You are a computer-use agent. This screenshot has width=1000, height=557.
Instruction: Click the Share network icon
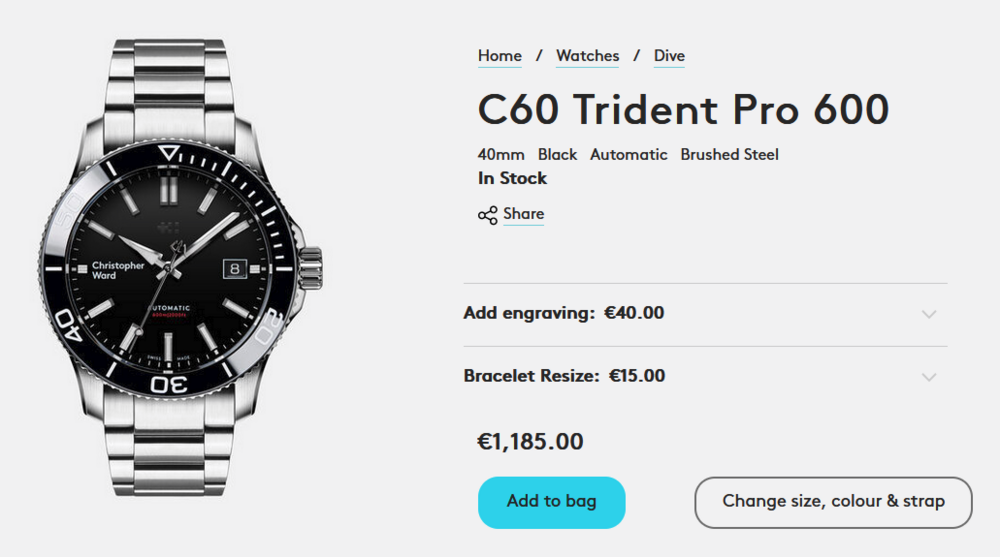coord(487,215)
